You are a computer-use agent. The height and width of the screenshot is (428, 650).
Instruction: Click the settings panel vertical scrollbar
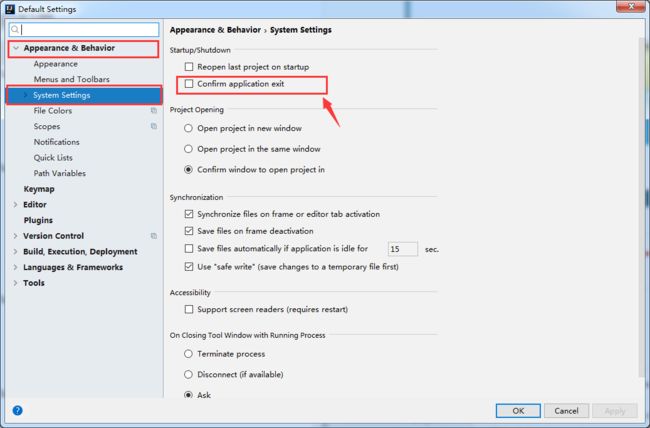pyautogui.click(x=641, y=207)
